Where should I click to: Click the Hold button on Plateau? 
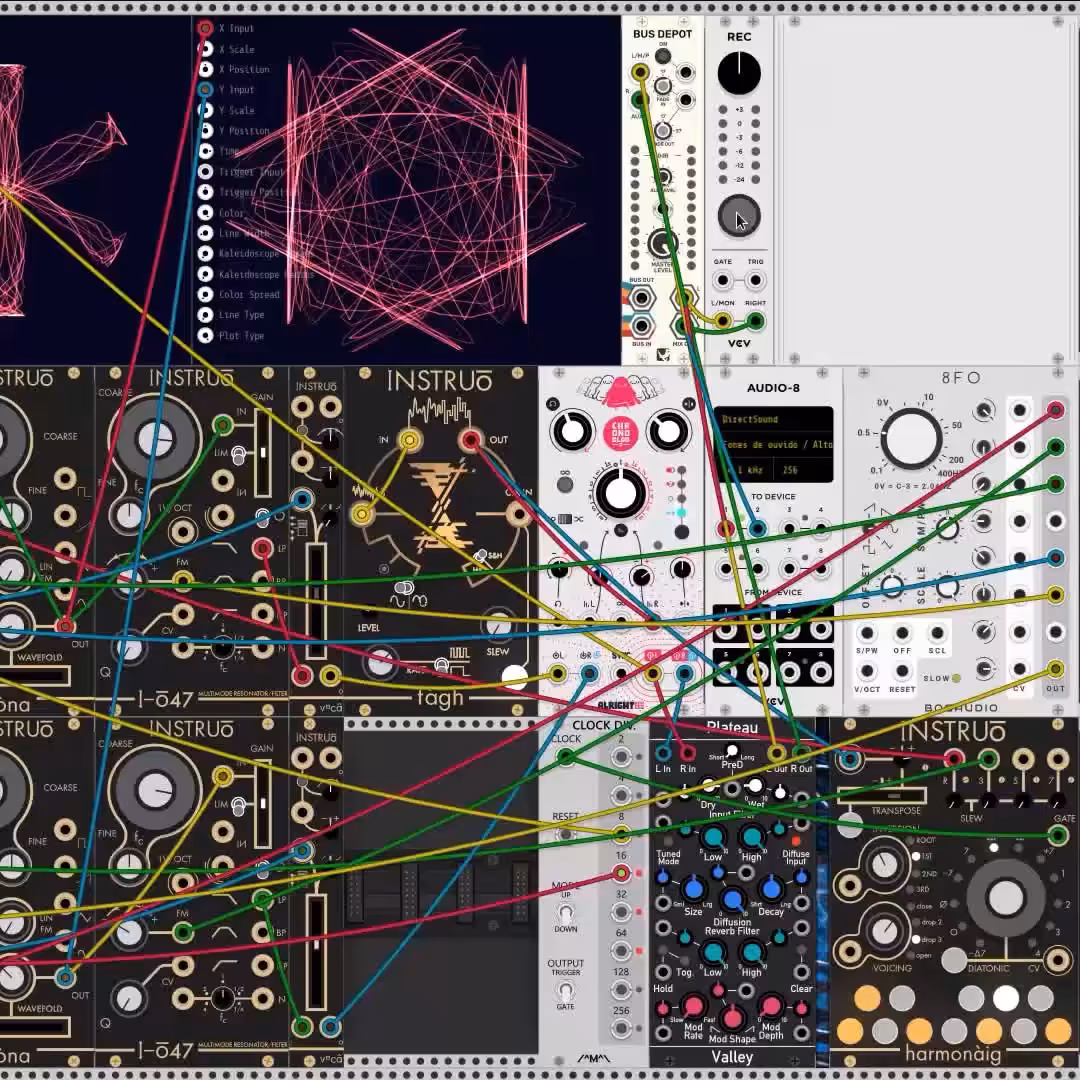[662, 1009]
